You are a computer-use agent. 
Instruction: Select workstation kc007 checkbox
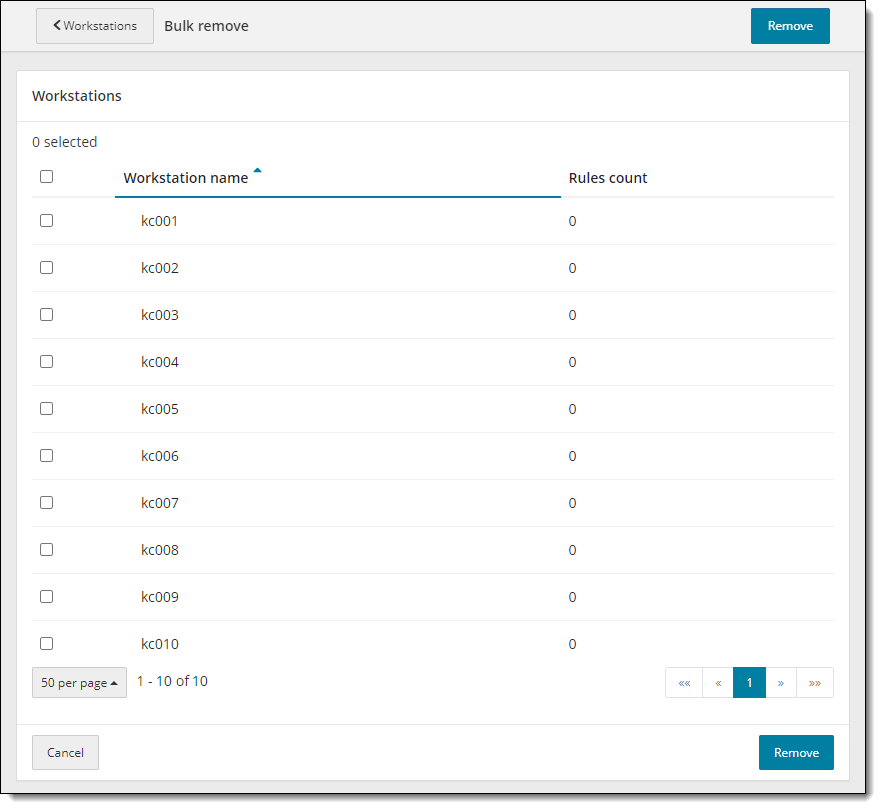47,502
